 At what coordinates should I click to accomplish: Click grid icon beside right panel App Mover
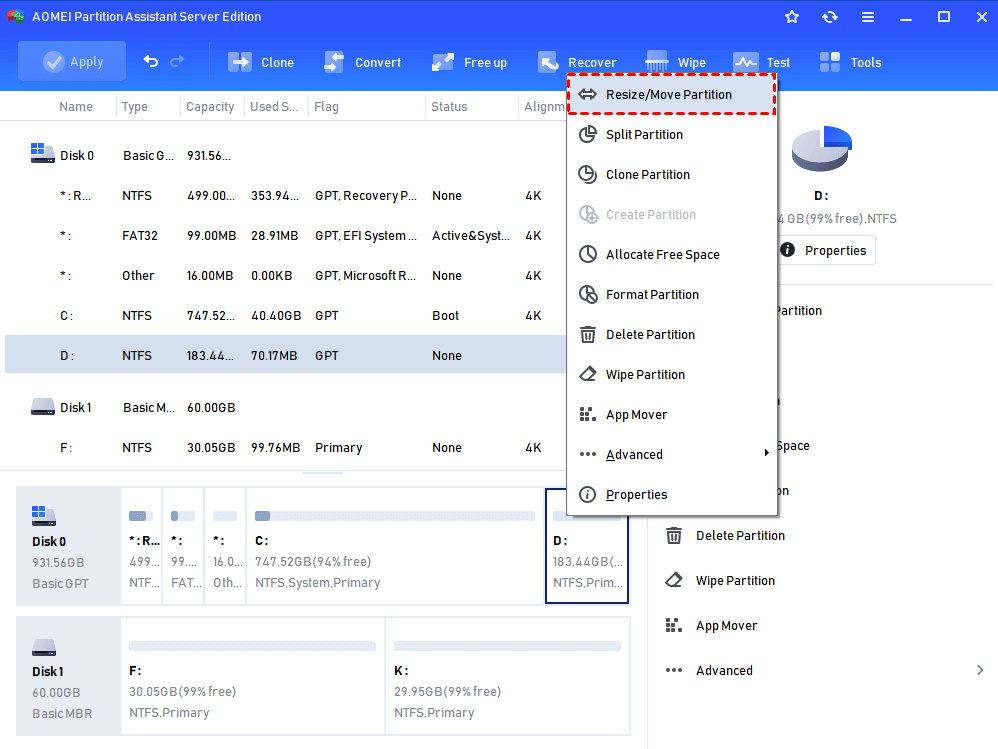pyautogui.click(x=674, y=626)
